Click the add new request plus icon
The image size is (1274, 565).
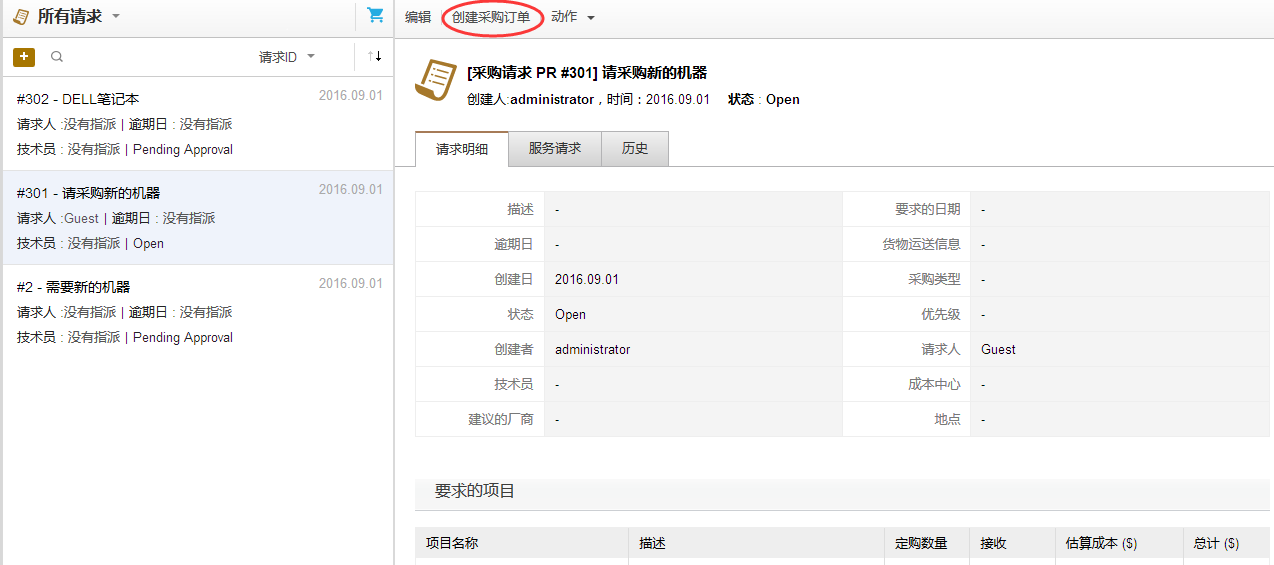pyautogui.click(x=24, y=57)
